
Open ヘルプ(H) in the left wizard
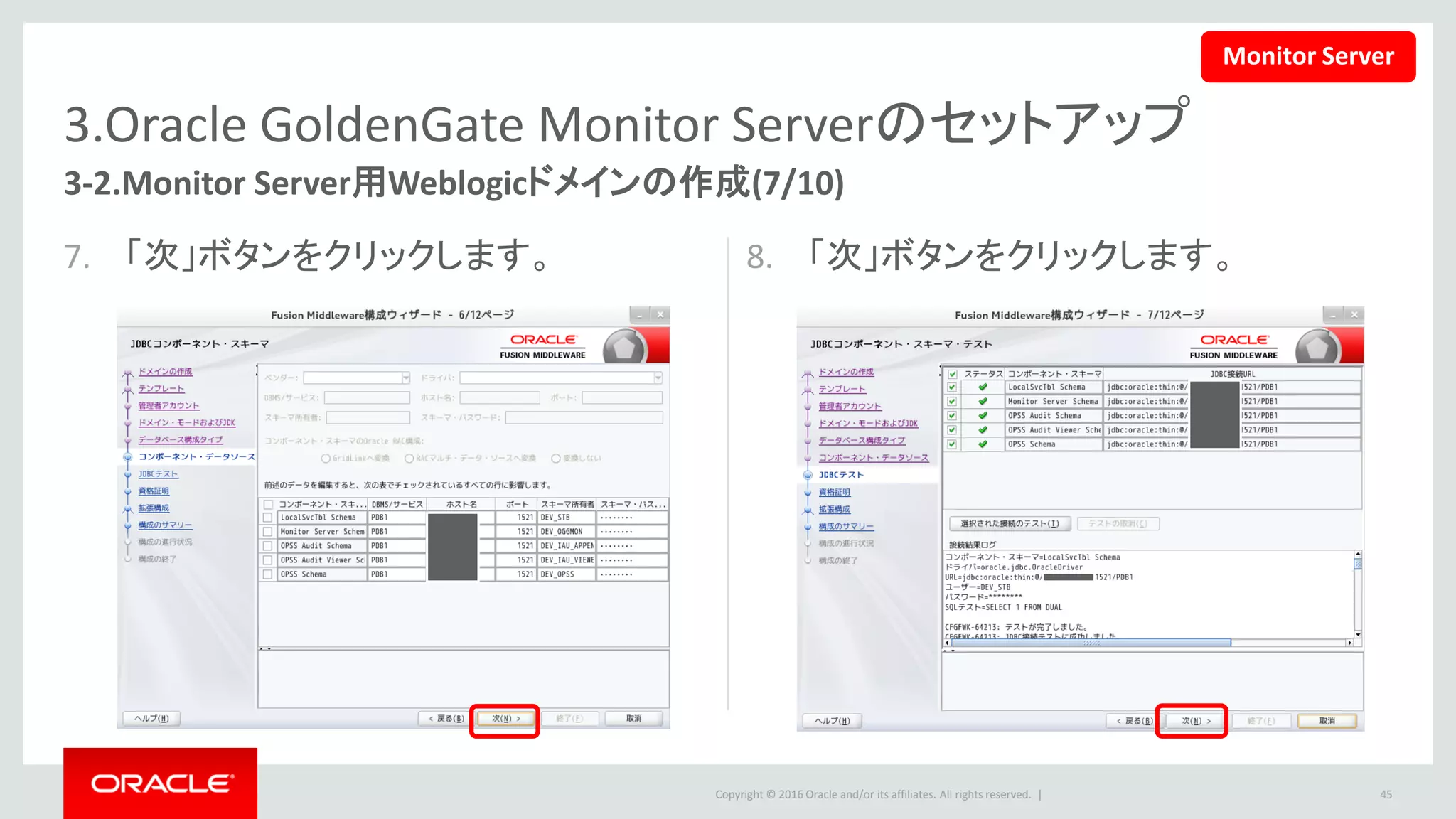point(151,719)
